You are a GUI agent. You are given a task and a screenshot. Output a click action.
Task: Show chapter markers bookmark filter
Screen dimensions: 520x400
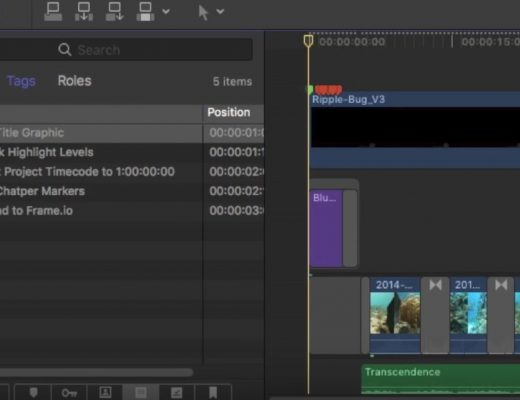coord(213,392)
